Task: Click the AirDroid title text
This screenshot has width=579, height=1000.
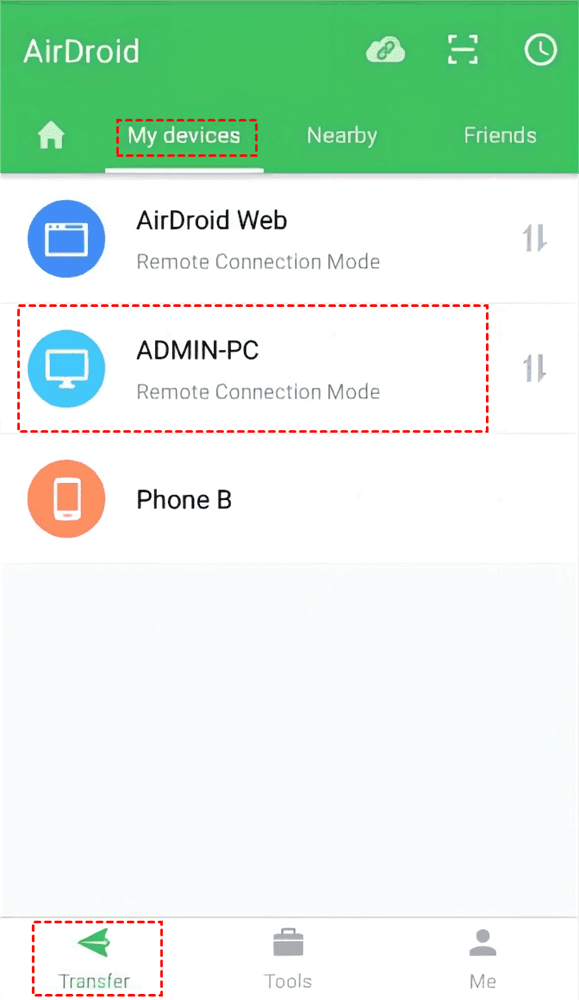Action: (x=81, y=51)
